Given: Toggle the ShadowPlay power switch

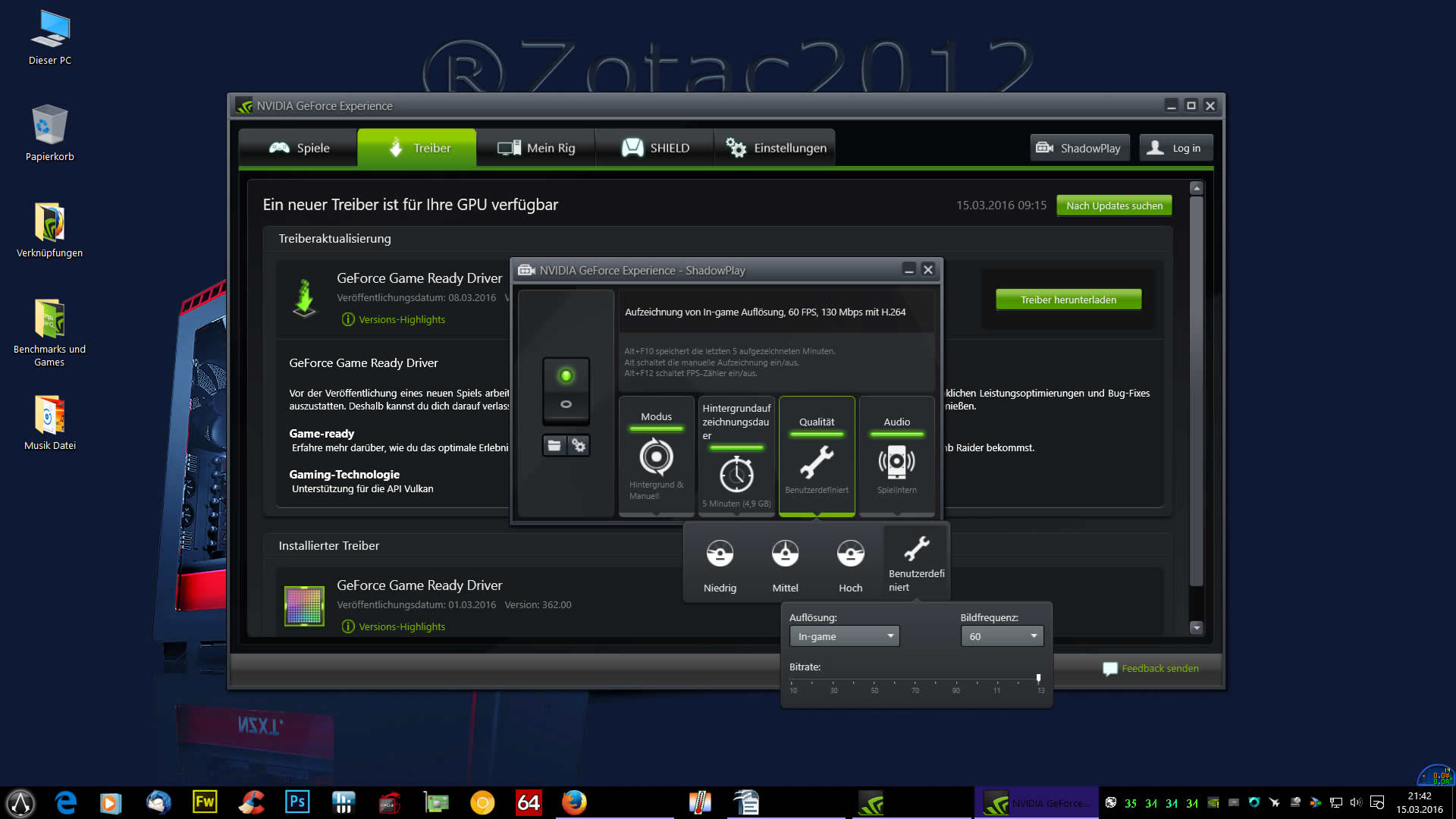Looking at the screenshot, I should 566,390.
